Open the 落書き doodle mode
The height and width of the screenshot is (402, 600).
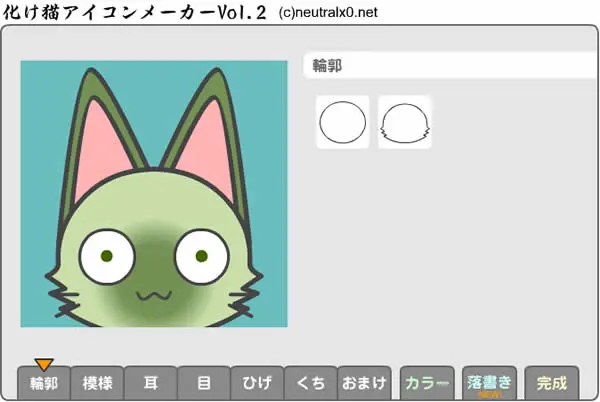[x=489, y=383]
